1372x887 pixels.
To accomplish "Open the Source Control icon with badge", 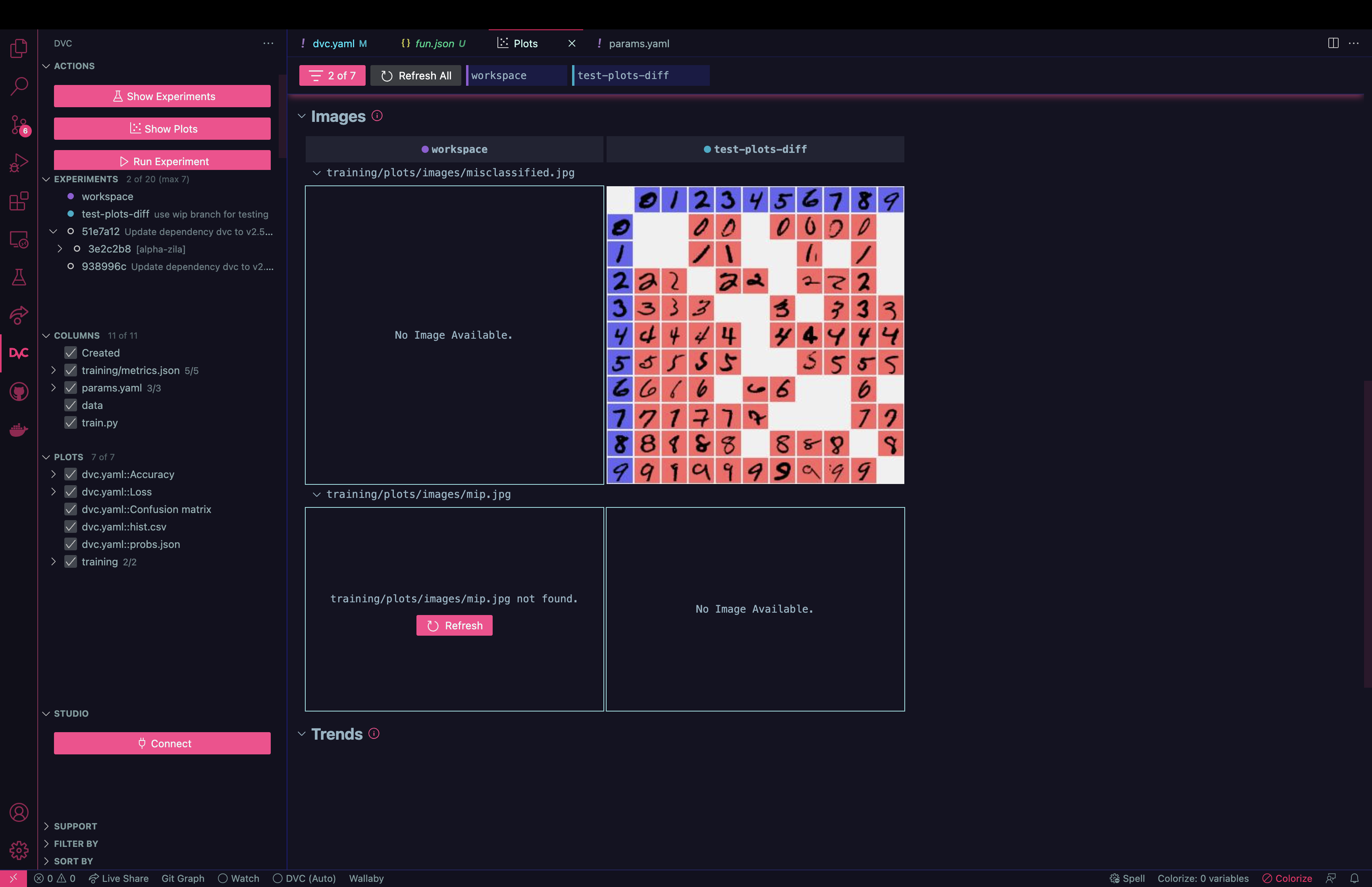I will pos(18,124).
